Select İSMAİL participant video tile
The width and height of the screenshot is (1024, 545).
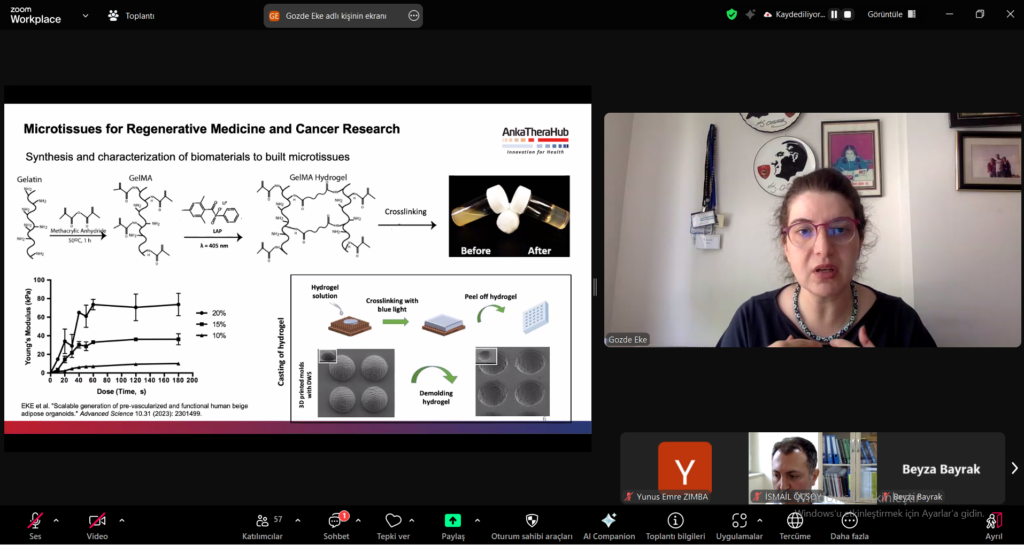coord(812,468)
